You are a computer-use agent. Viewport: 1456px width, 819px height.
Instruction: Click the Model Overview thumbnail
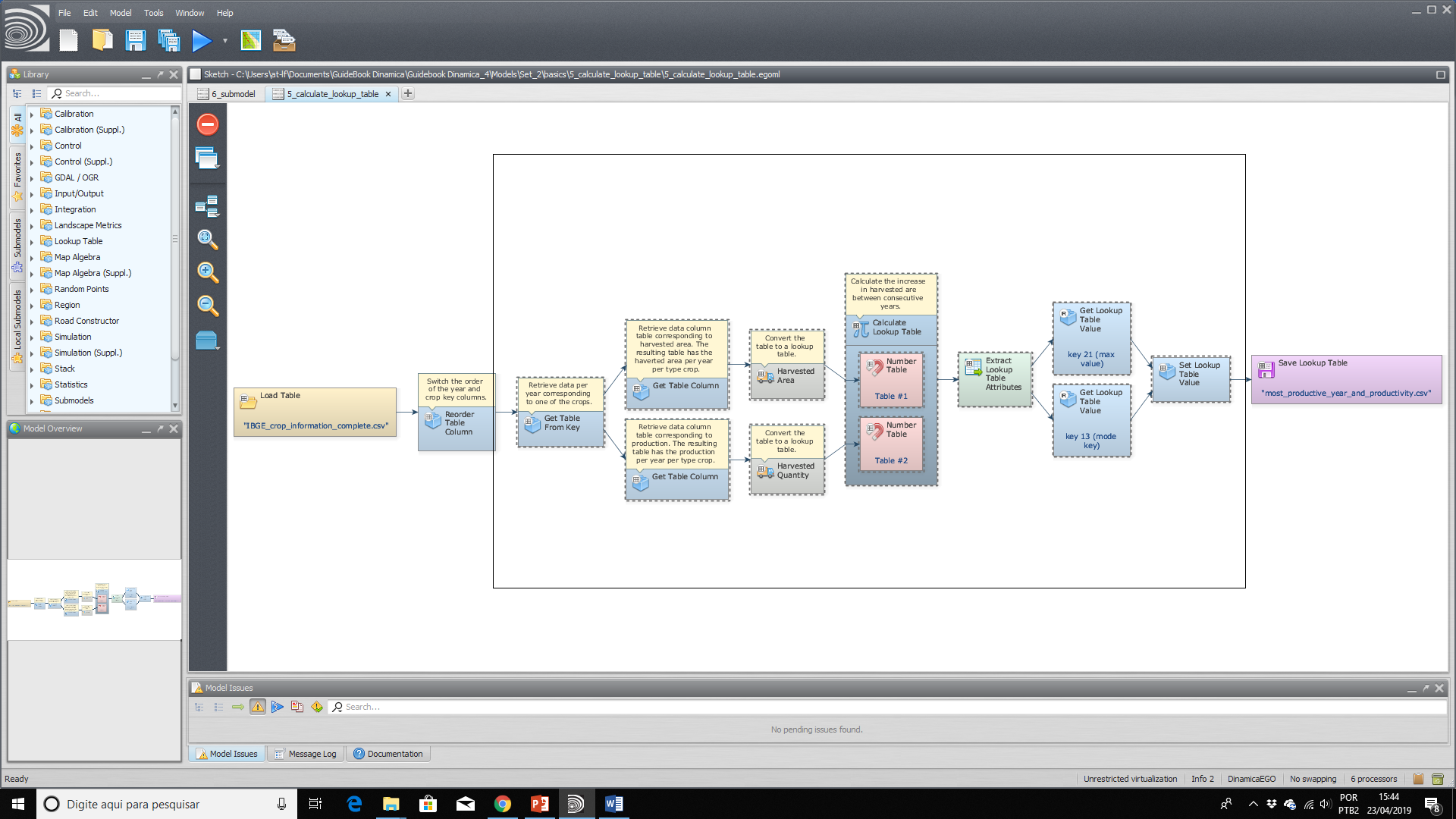(x=94, y=599)
